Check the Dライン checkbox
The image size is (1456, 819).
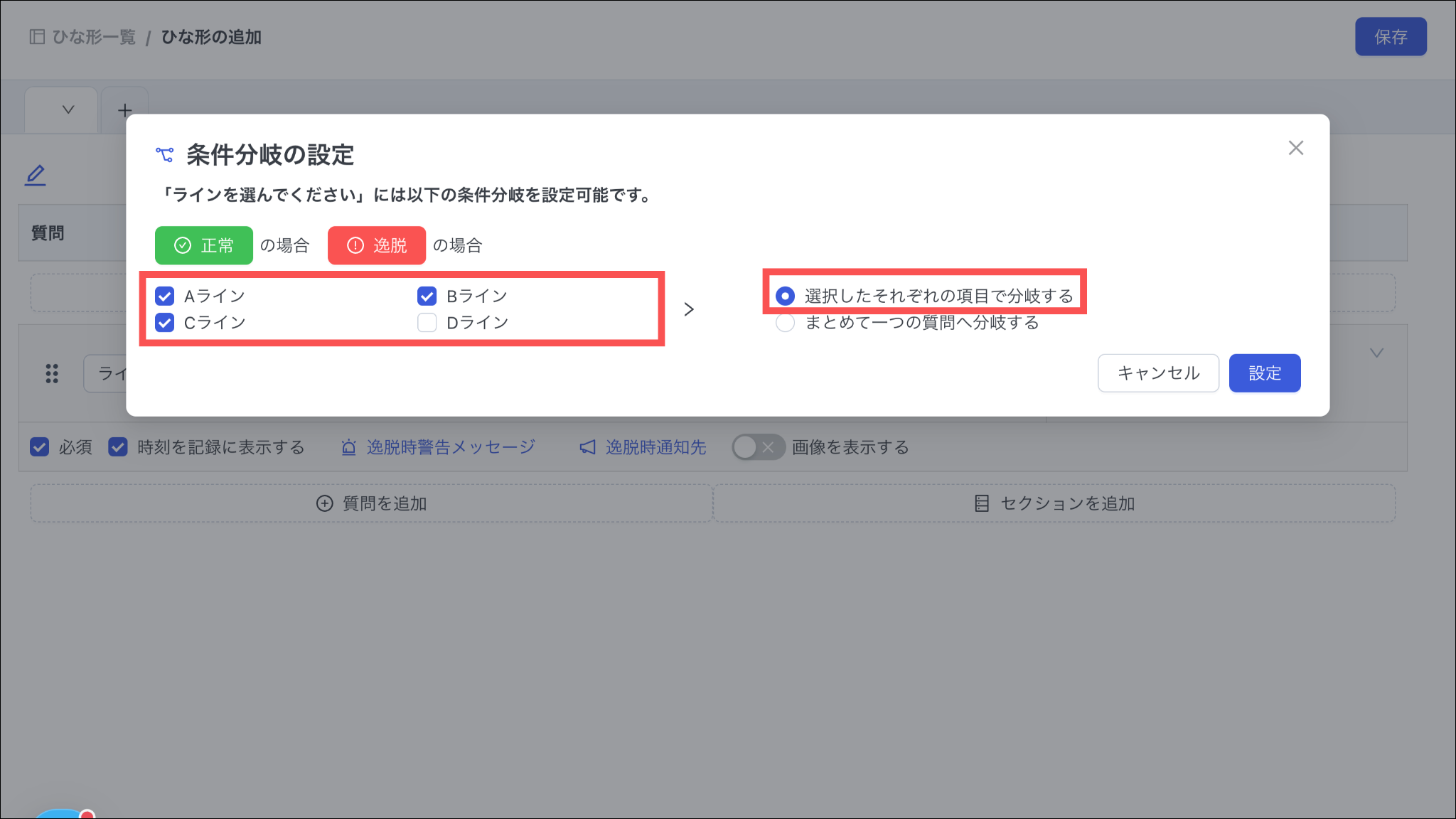[427, 323]
